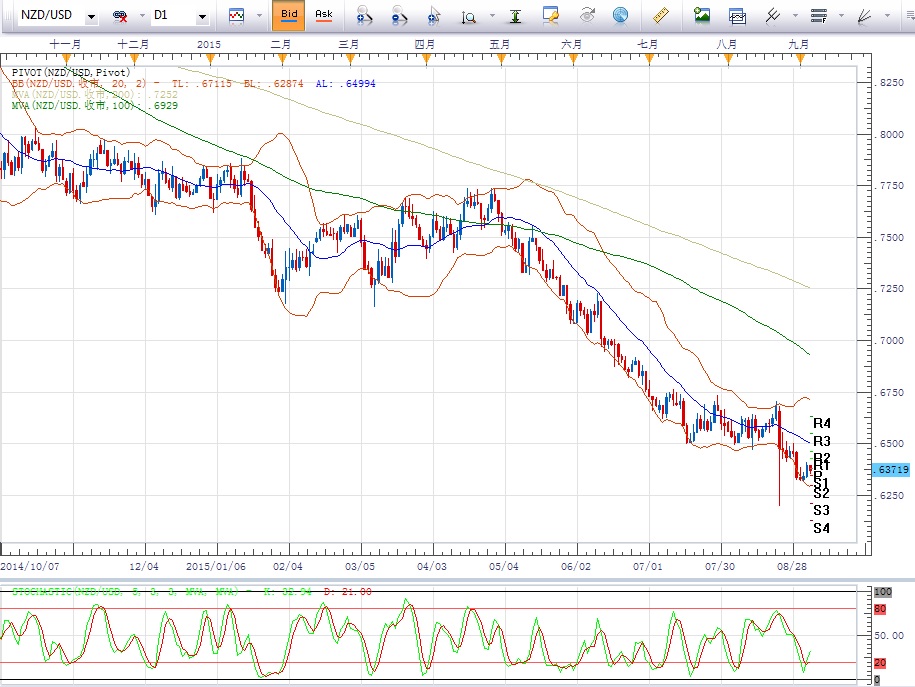Click the AL: .64994 Bollinger value

[x=345, y=83]
